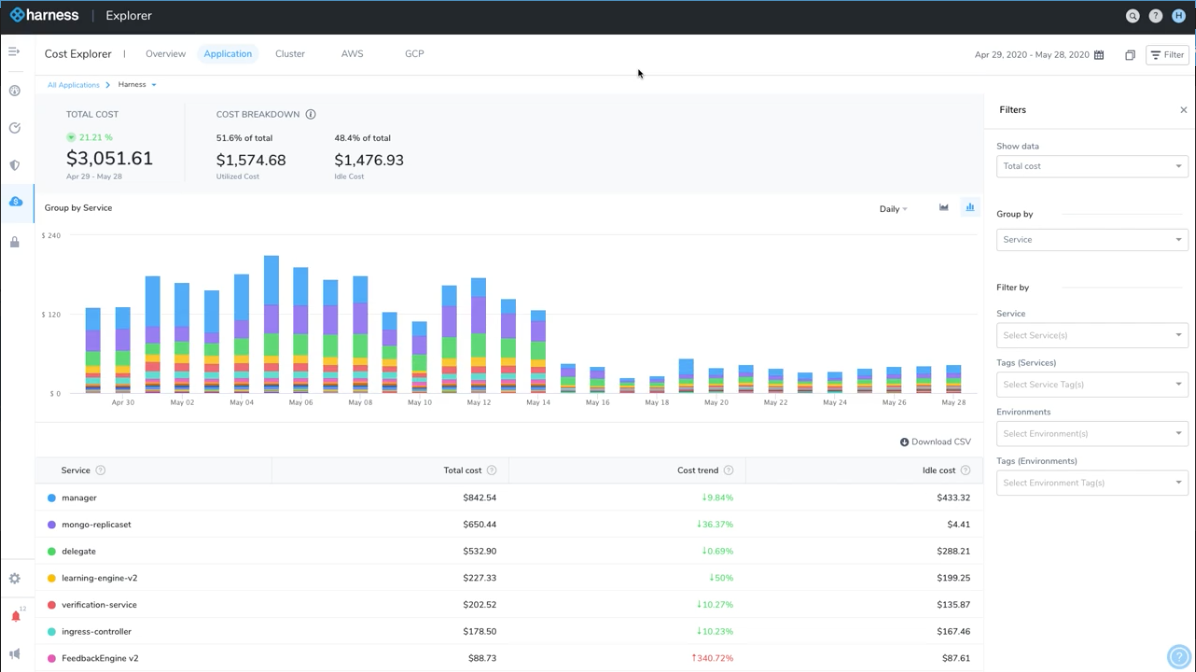The width and height of the screenshot is (1196, 672).
Task: Open the cloud cost sidebar icon
Action: (x=15, y=202)
